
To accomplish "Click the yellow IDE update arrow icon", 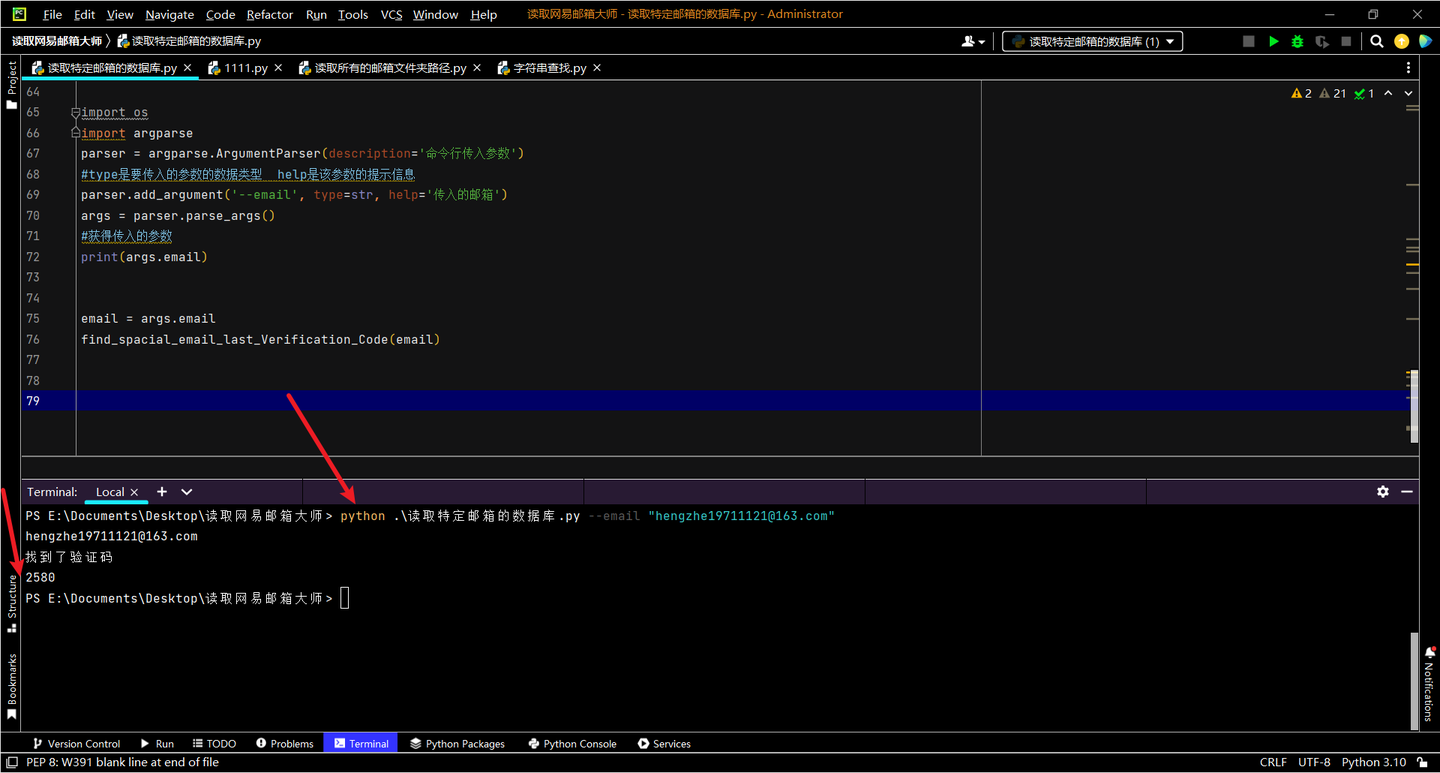I will point(1402,41).
